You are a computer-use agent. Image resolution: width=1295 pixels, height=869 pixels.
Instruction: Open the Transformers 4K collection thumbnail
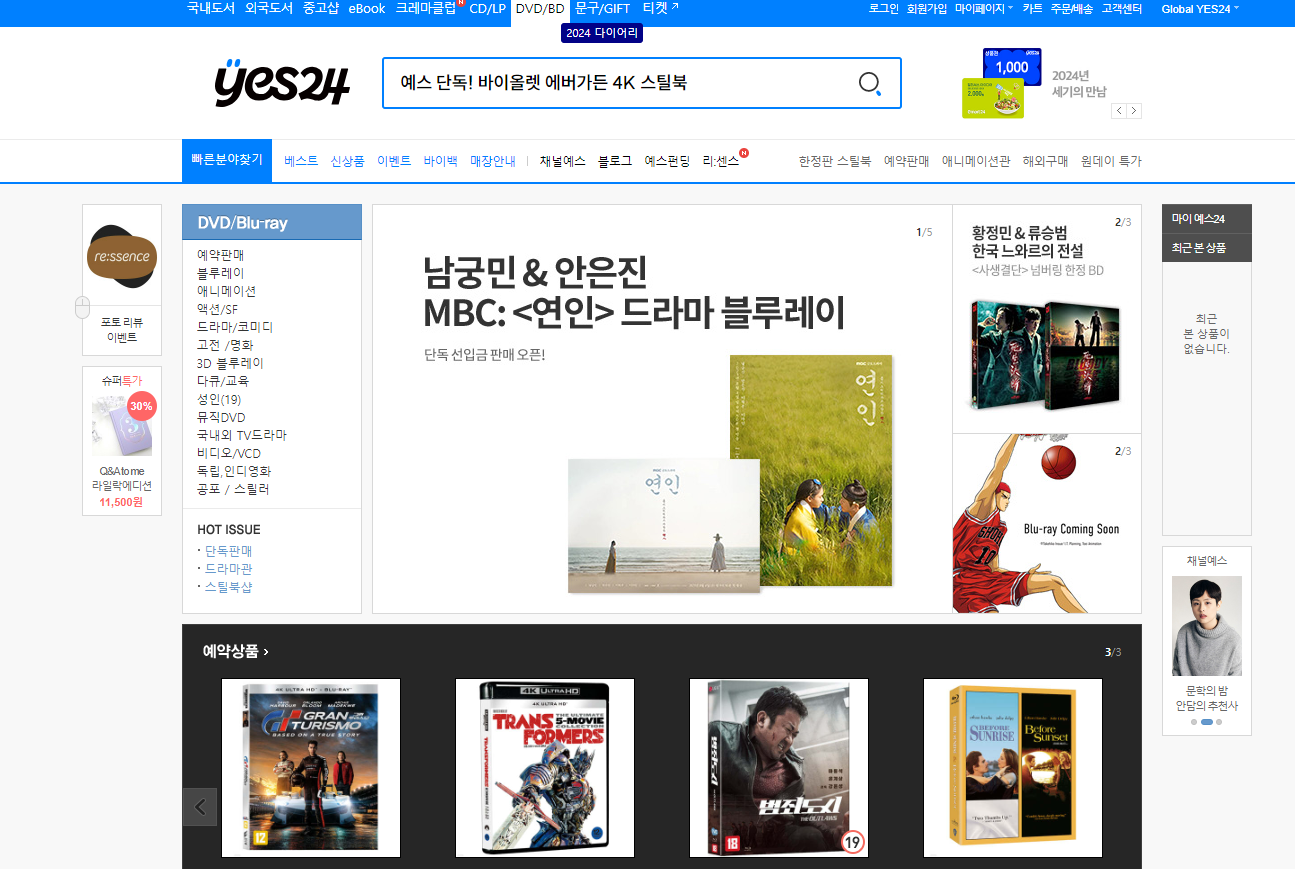click(545, 767)
